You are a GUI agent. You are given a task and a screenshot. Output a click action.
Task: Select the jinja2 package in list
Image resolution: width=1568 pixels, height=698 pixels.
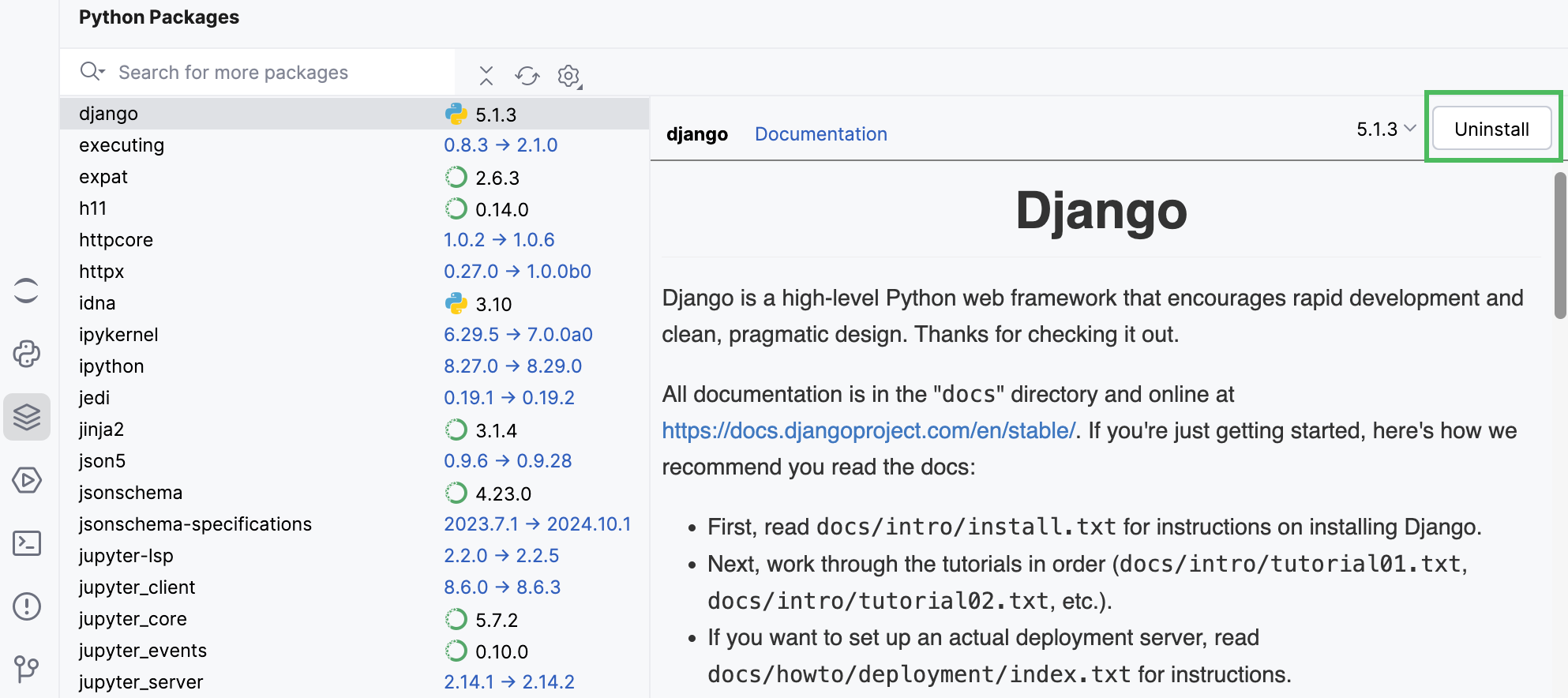tap(102, 430)
